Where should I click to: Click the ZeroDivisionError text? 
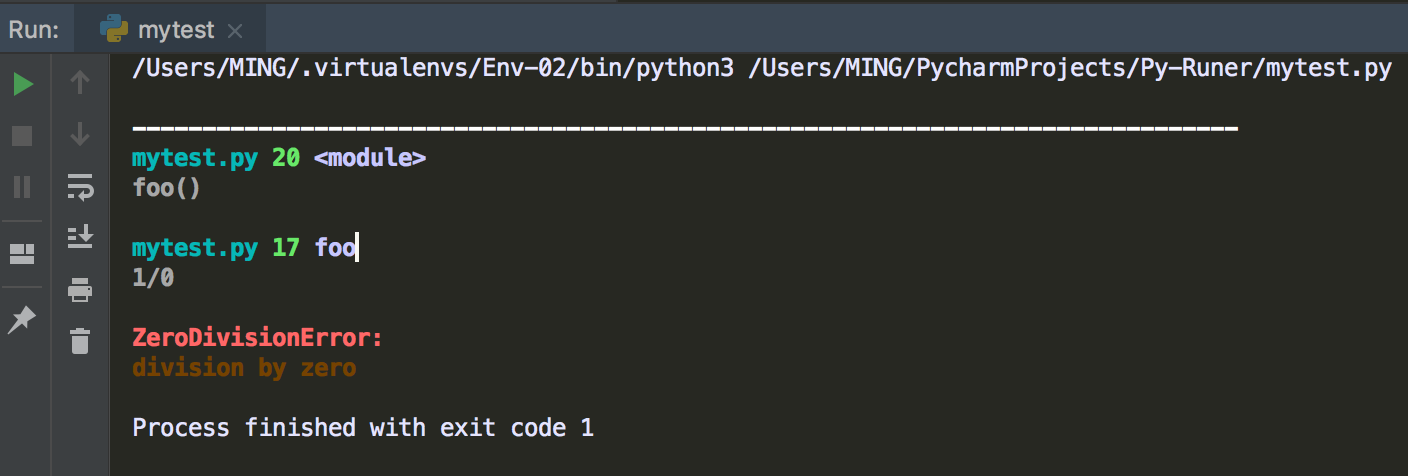coord(257,338)
